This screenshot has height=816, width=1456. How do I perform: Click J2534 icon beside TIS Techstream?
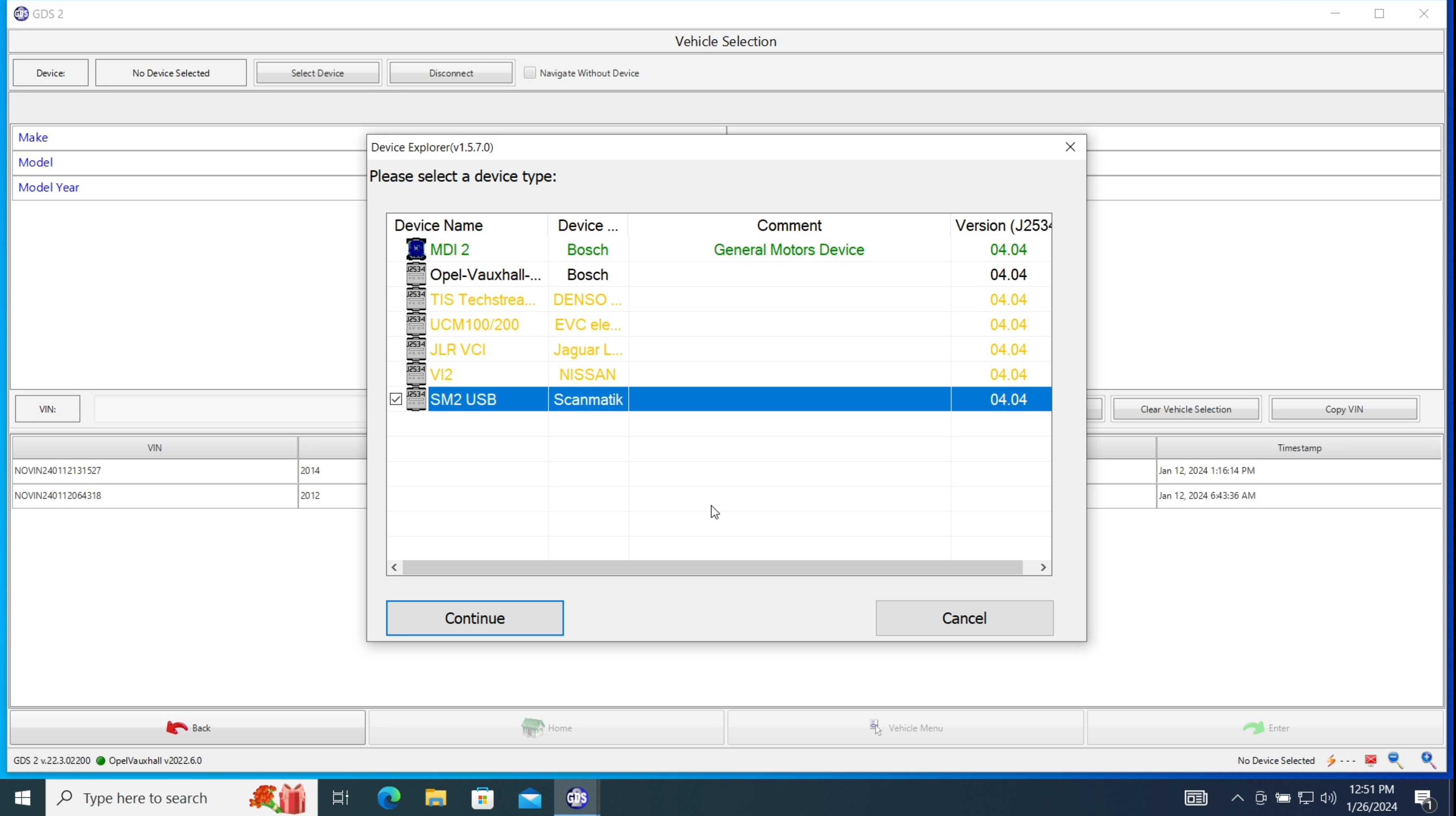(416, 300)
